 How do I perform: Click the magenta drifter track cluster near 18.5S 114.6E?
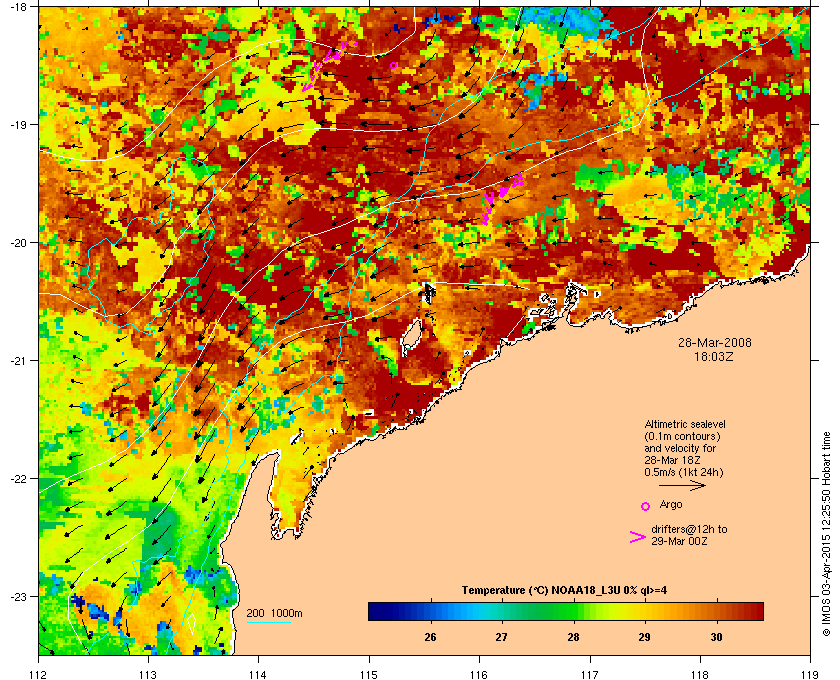click(x=328, y=65)
